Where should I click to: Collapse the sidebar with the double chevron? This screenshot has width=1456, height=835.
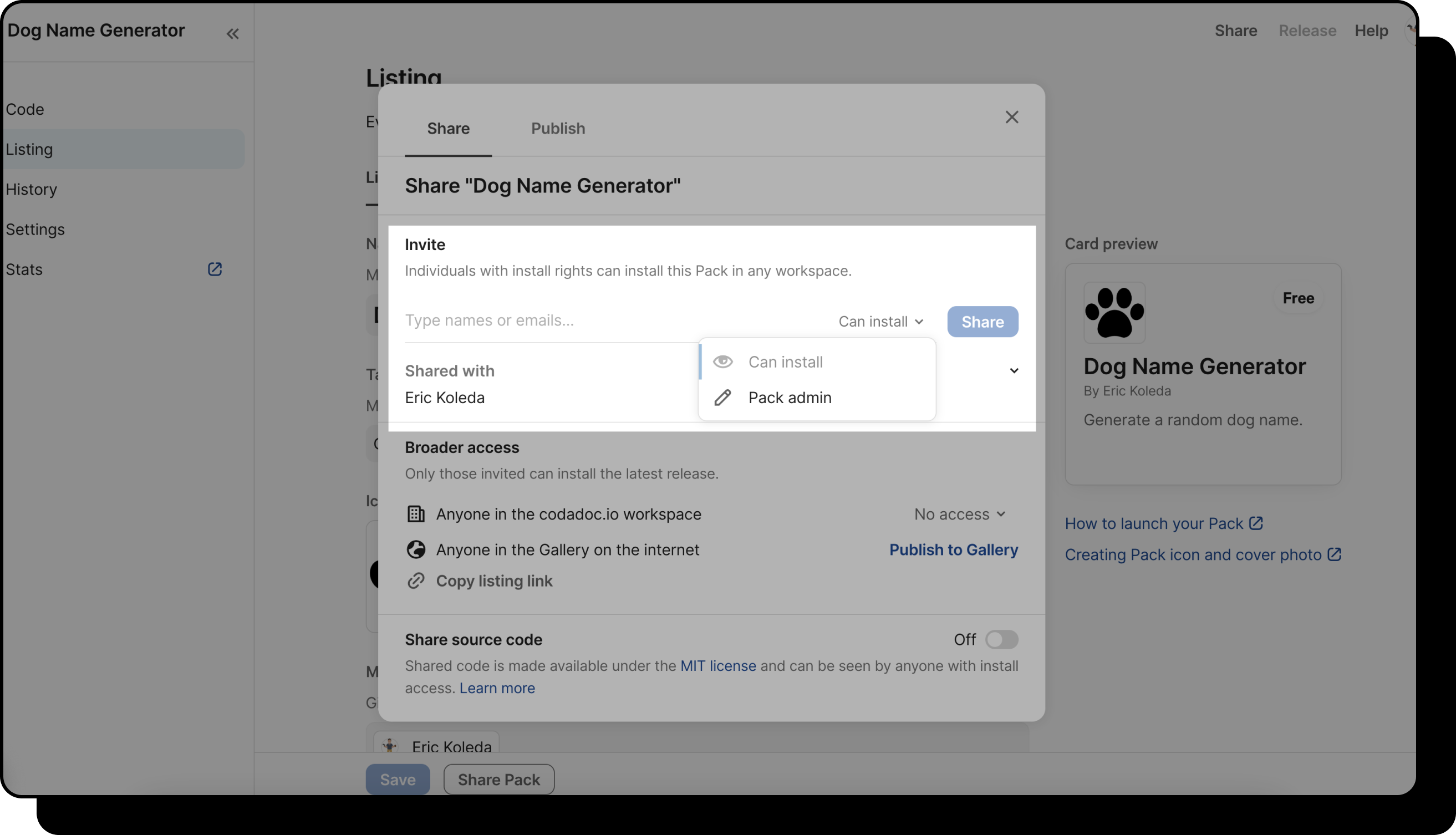[x=232, y=34]
